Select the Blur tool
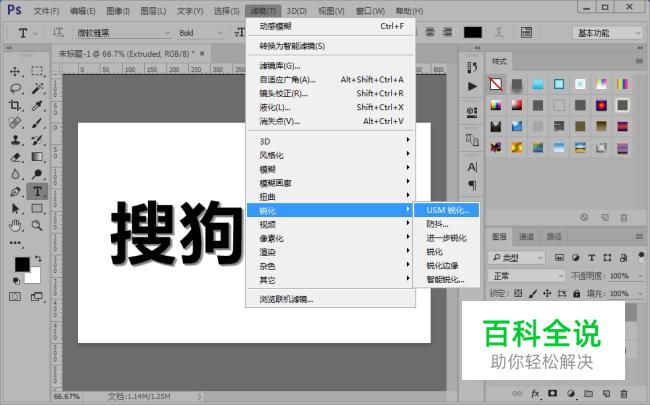This screenshot has width=650, height=405. click(15, 174)
